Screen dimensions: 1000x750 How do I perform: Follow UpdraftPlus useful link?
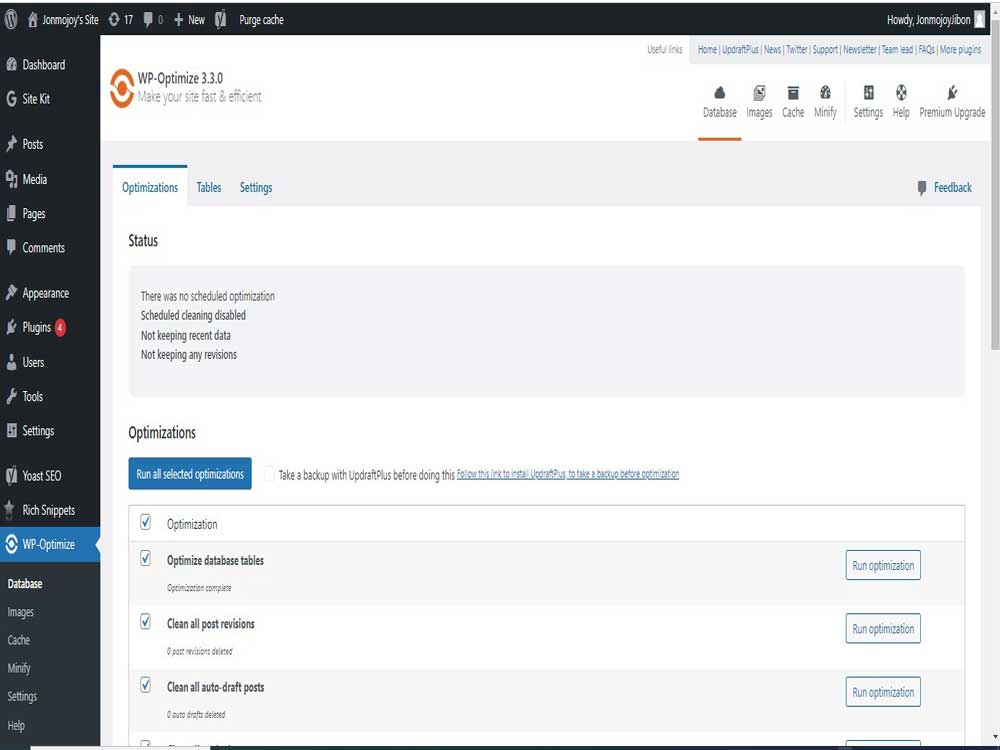tap(740, 50)
